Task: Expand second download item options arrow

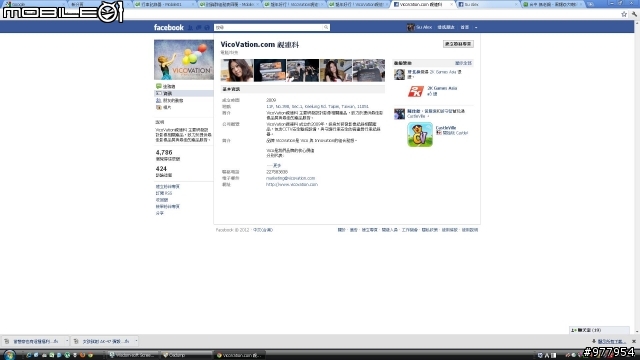Action: click(x=136, y=341)
